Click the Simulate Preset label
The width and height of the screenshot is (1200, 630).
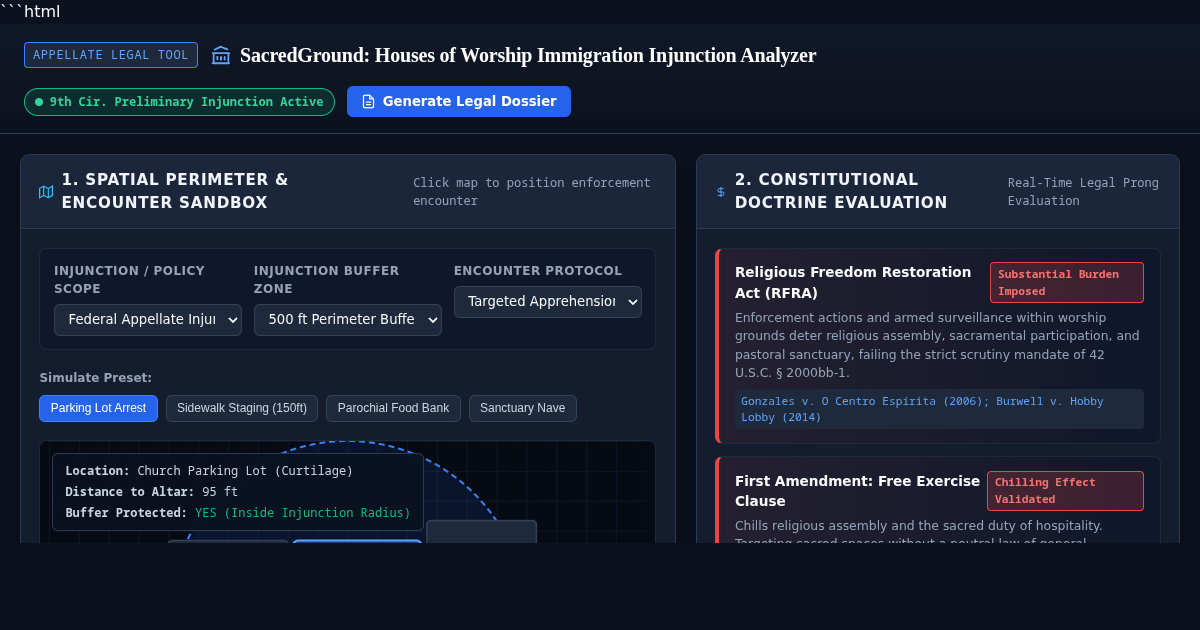pyautogui.click(x=96, y=378)
